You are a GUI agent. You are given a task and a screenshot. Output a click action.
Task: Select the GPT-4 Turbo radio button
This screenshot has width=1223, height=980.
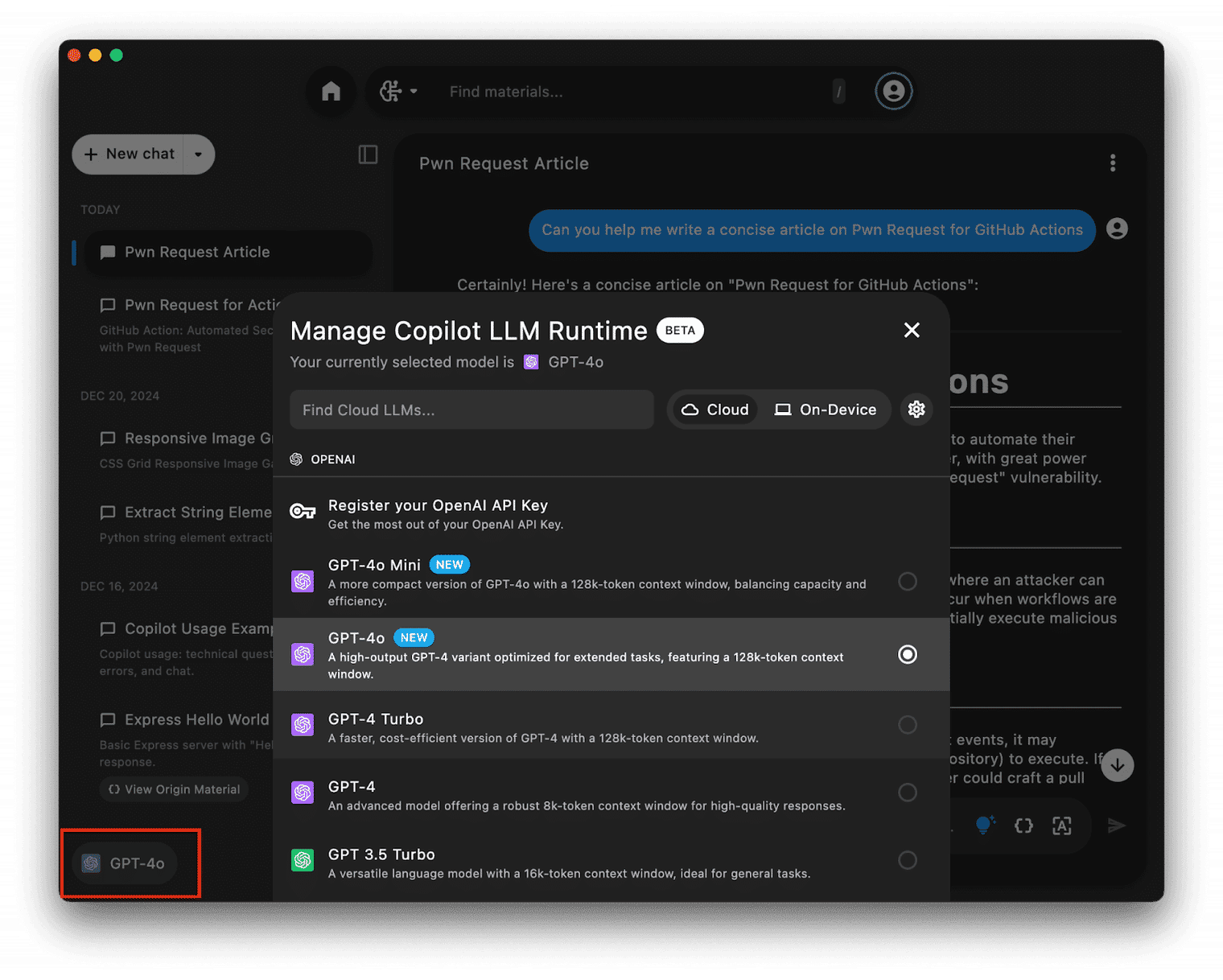pyautogui.click(x=908, y=725)
